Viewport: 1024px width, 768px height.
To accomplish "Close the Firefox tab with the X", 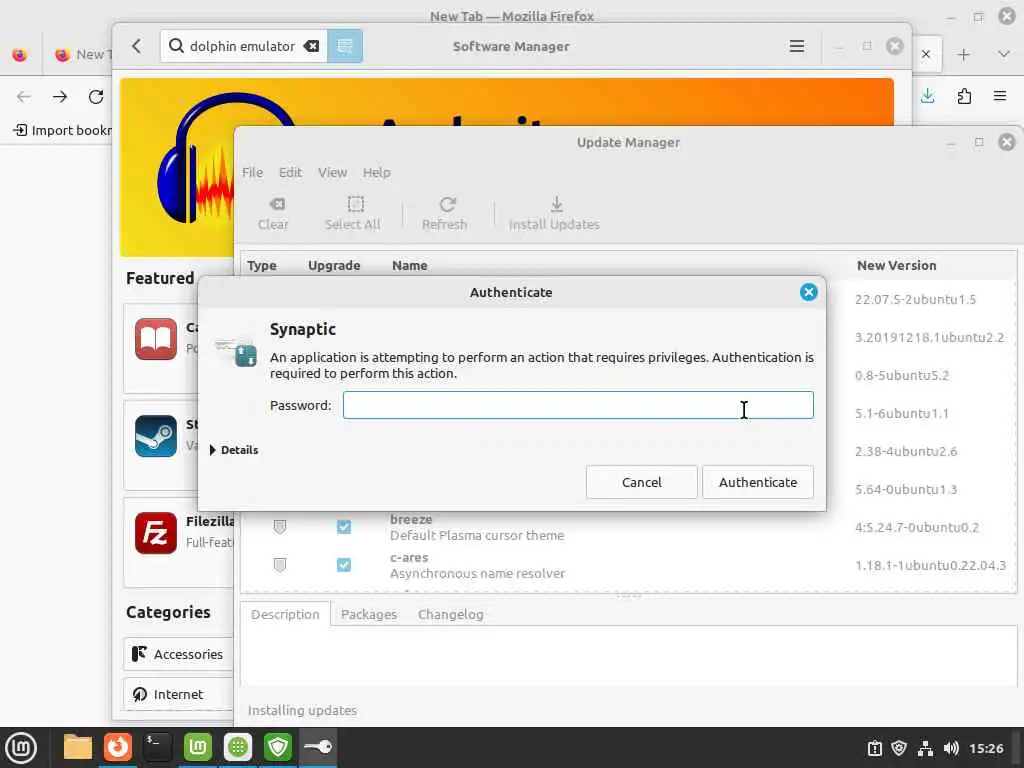I will (x=925, y=54).
